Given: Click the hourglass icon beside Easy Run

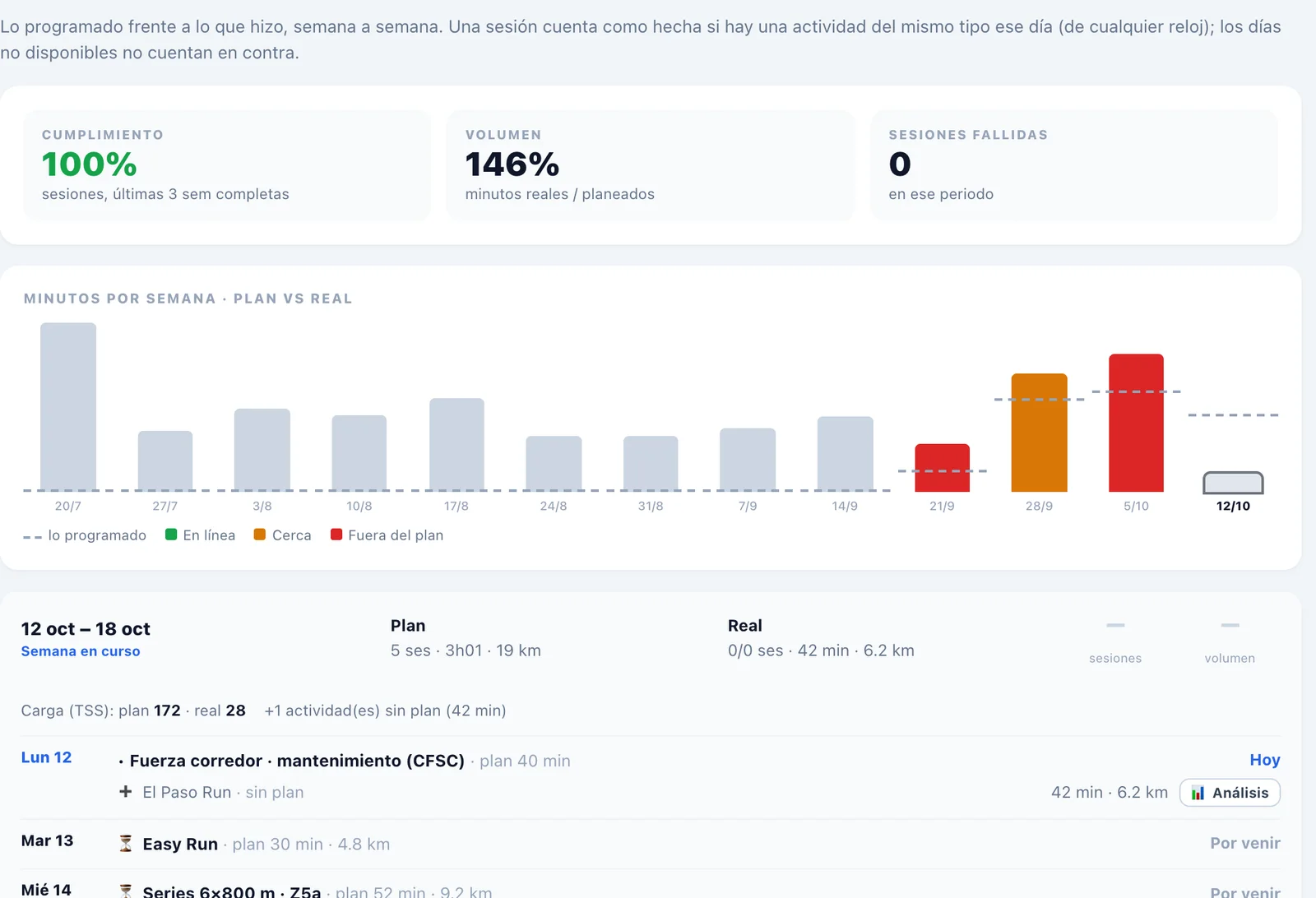Looking at the screenshot, I should (x=126, y=844).
